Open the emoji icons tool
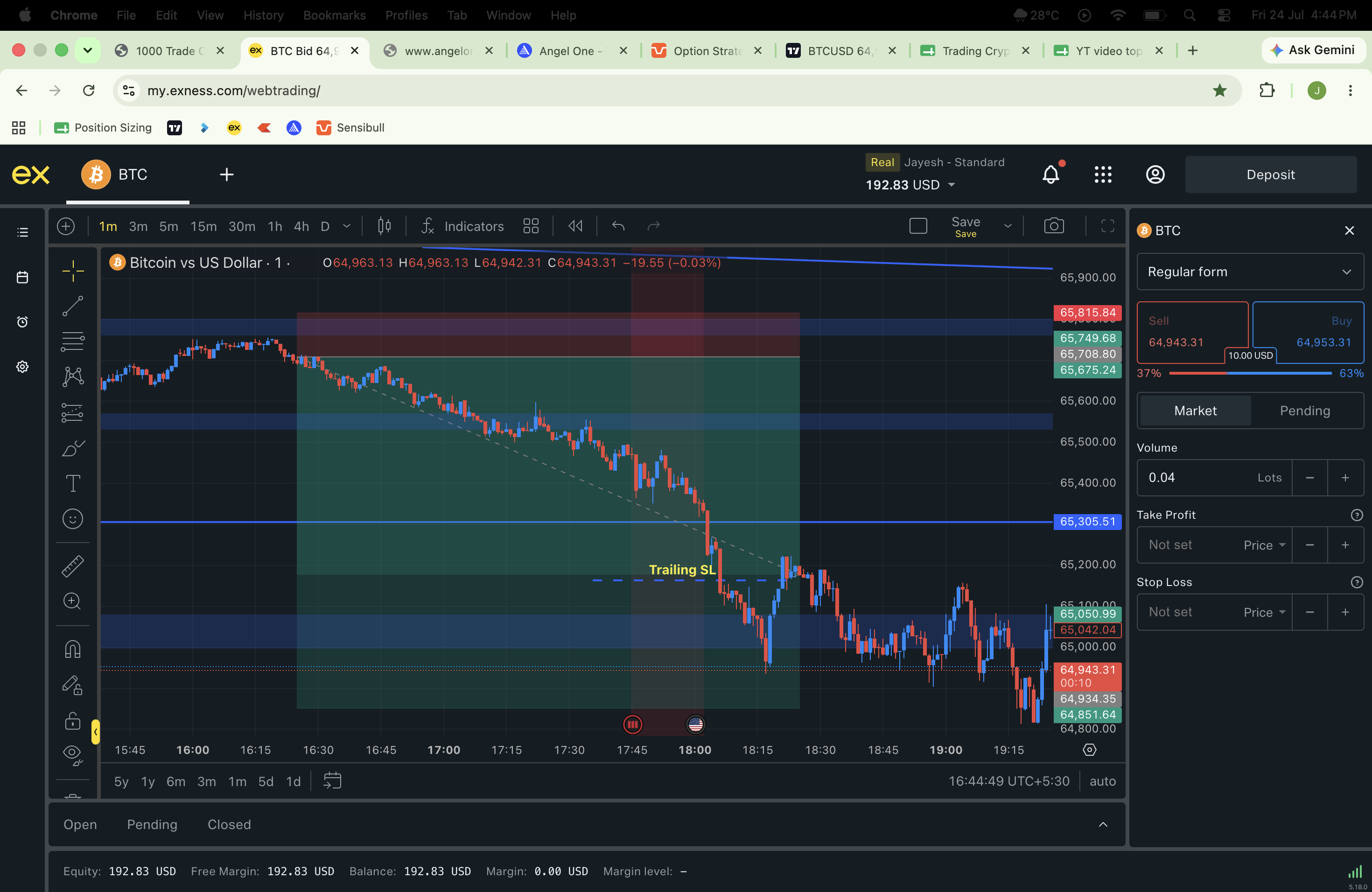 coord(73,519)
